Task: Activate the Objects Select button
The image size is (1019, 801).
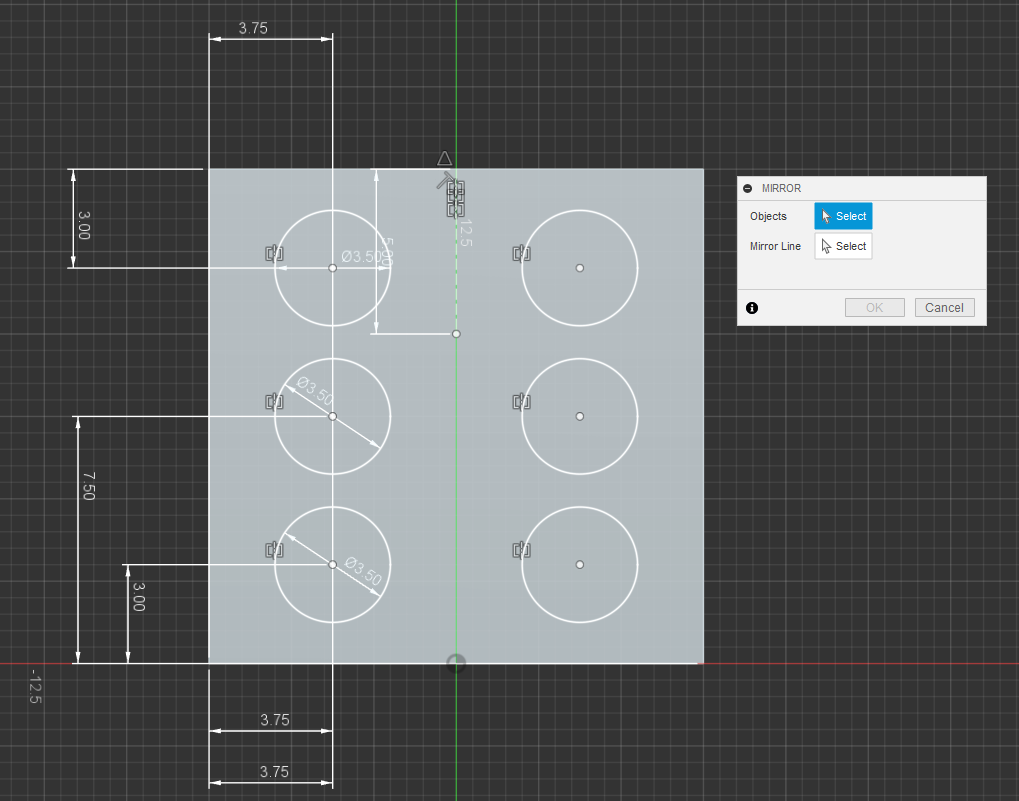Action: (x=843, y=216)
